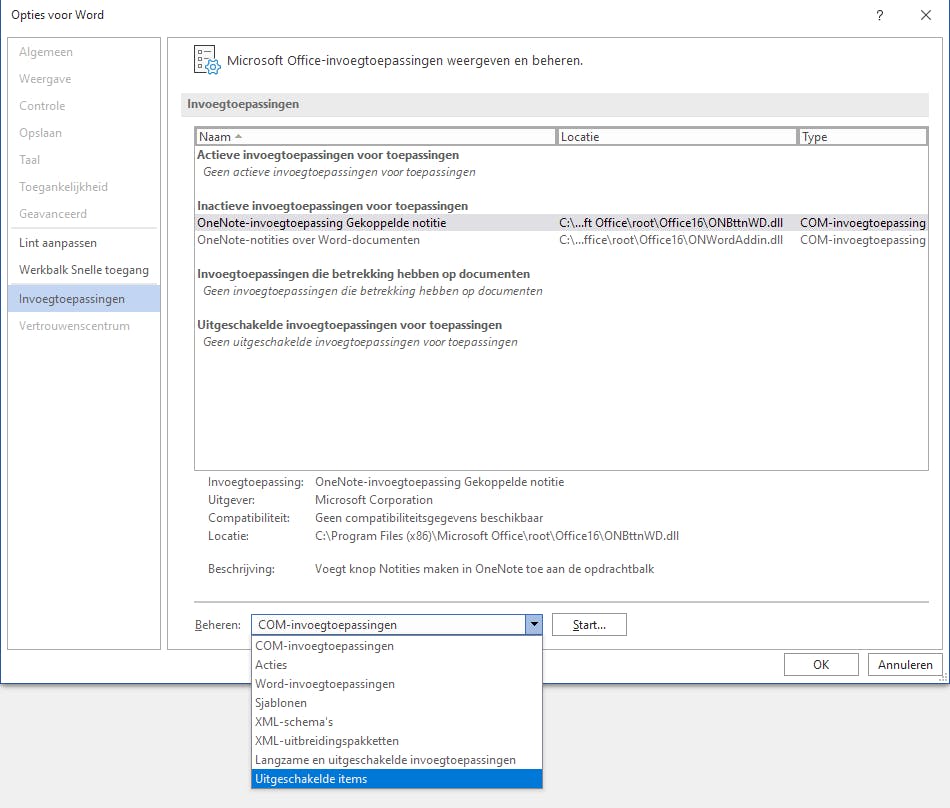Choose Uitgeschakelde items from the dropdown
Image resolution: width=950 pixels, height=808 pixels.
397,779
